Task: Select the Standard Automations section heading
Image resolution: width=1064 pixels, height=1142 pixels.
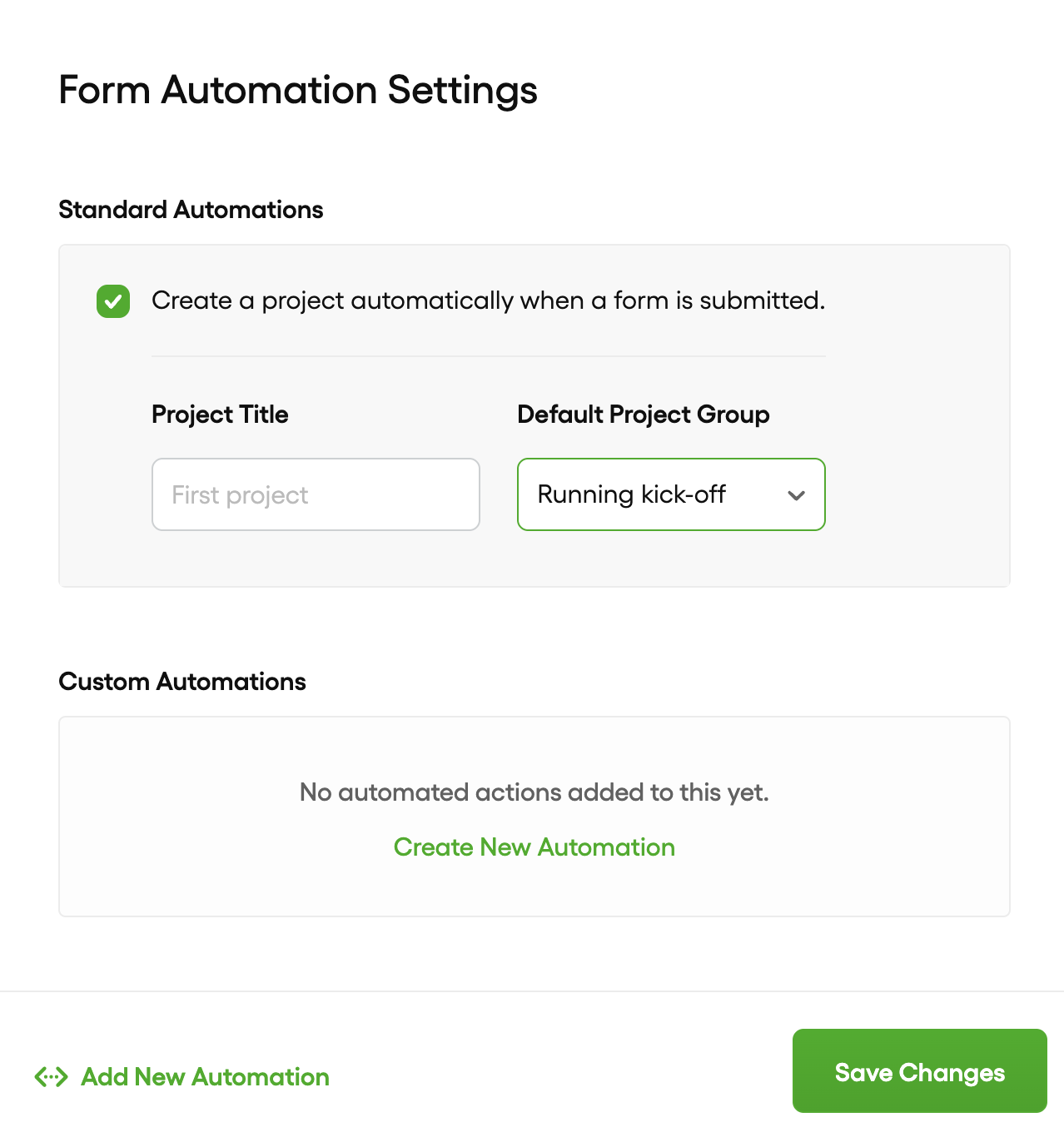Action: 191,210
